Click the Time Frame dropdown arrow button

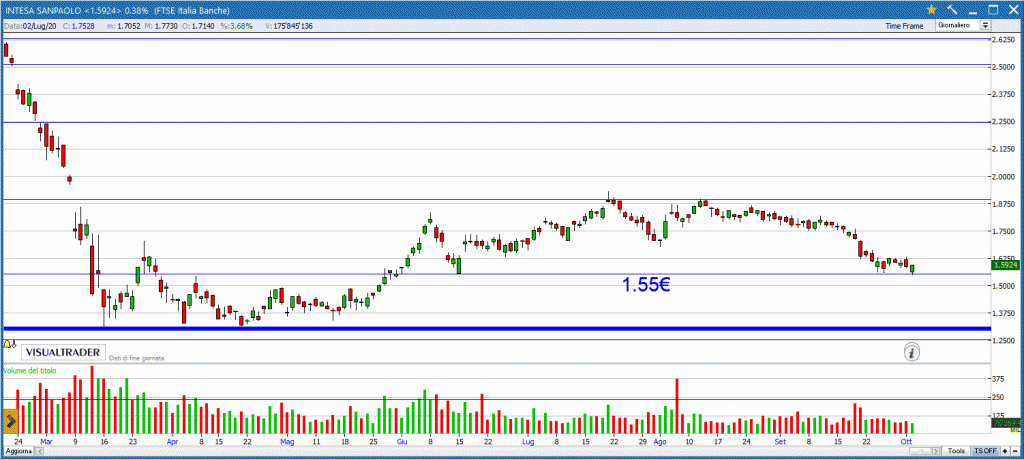[985, 25]
